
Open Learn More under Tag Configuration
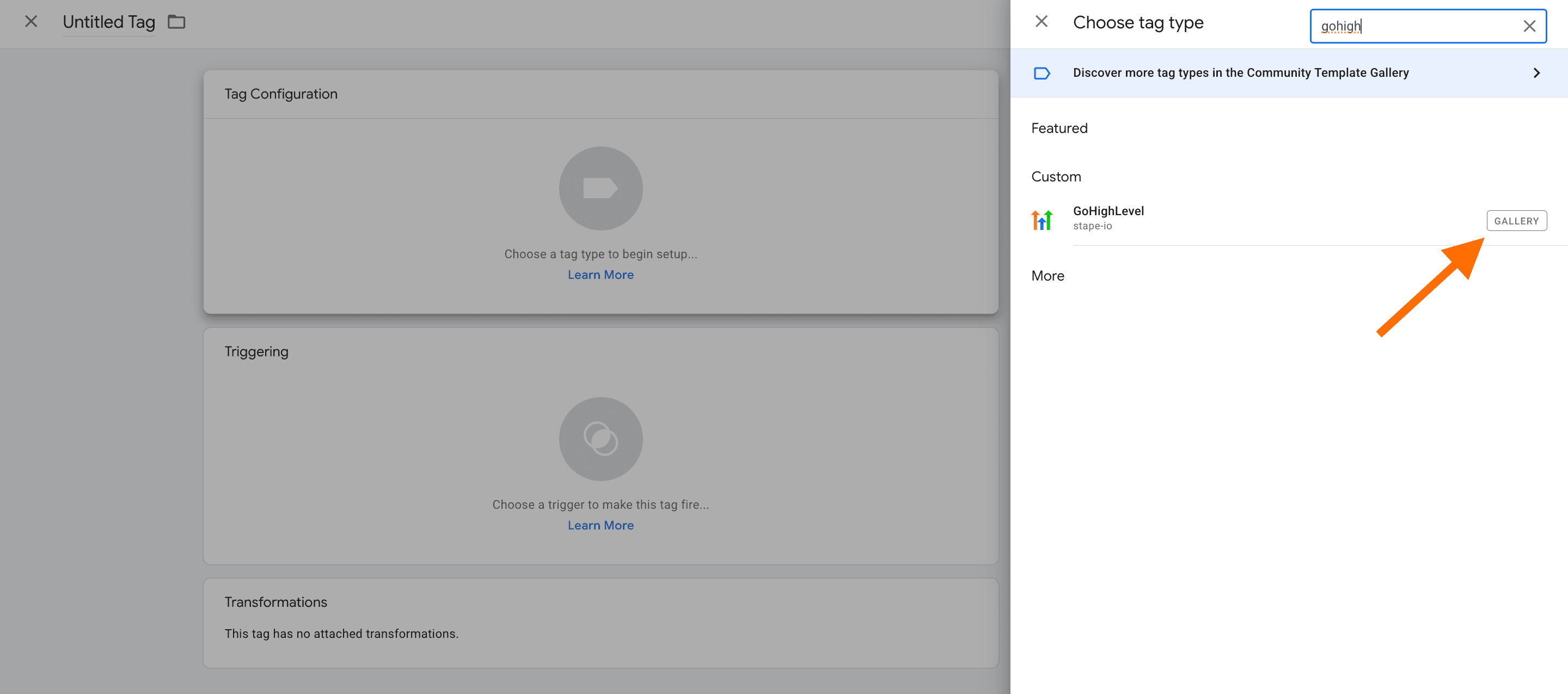tap(600, 275)
